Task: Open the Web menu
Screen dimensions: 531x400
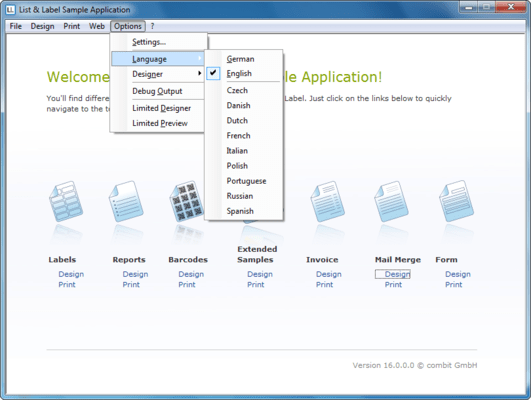Action: tap(97, 26)
